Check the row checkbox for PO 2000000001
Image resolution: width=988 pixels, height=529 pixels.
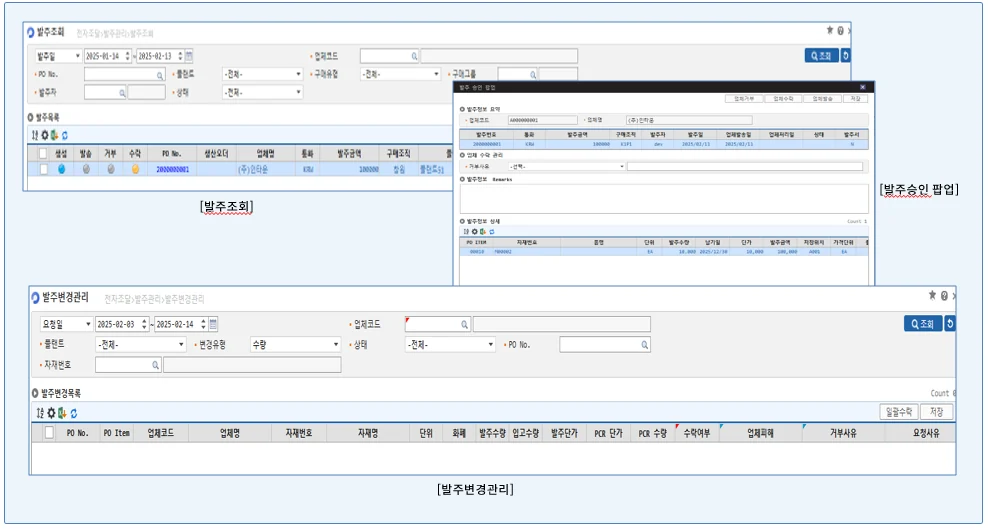pyautogui.click(x=43, y=169)
